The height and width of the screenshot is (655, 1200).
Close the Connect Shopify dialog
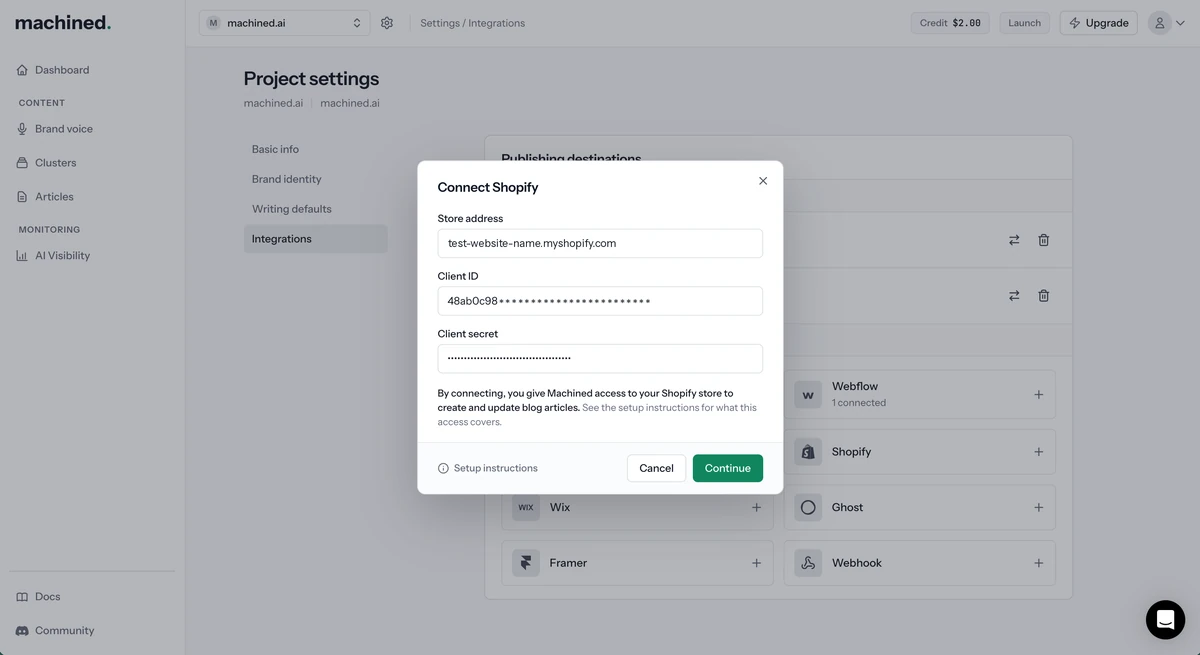763,181
